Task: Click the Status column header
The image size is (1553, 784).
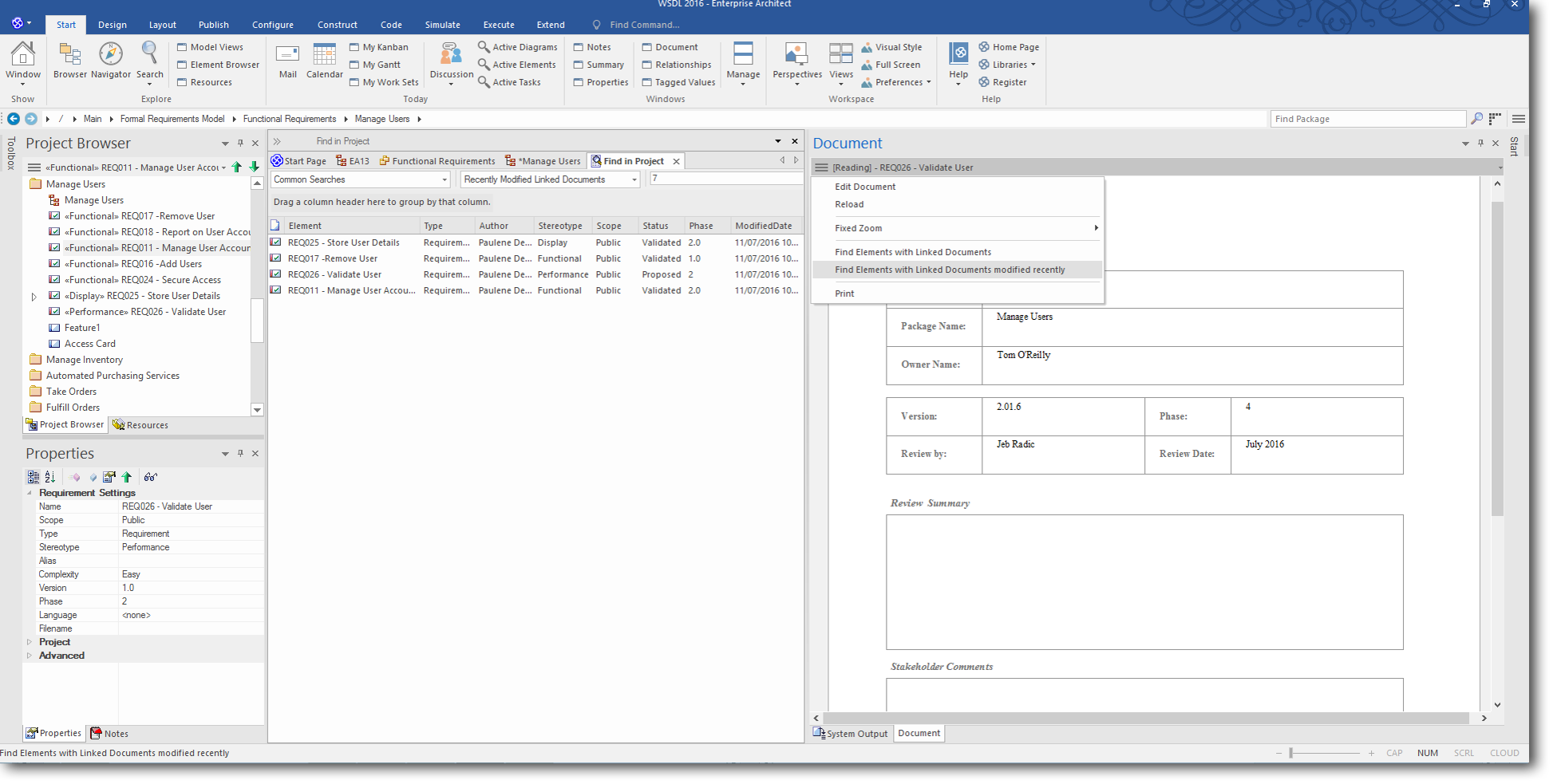Action: (x=655, y=226)
